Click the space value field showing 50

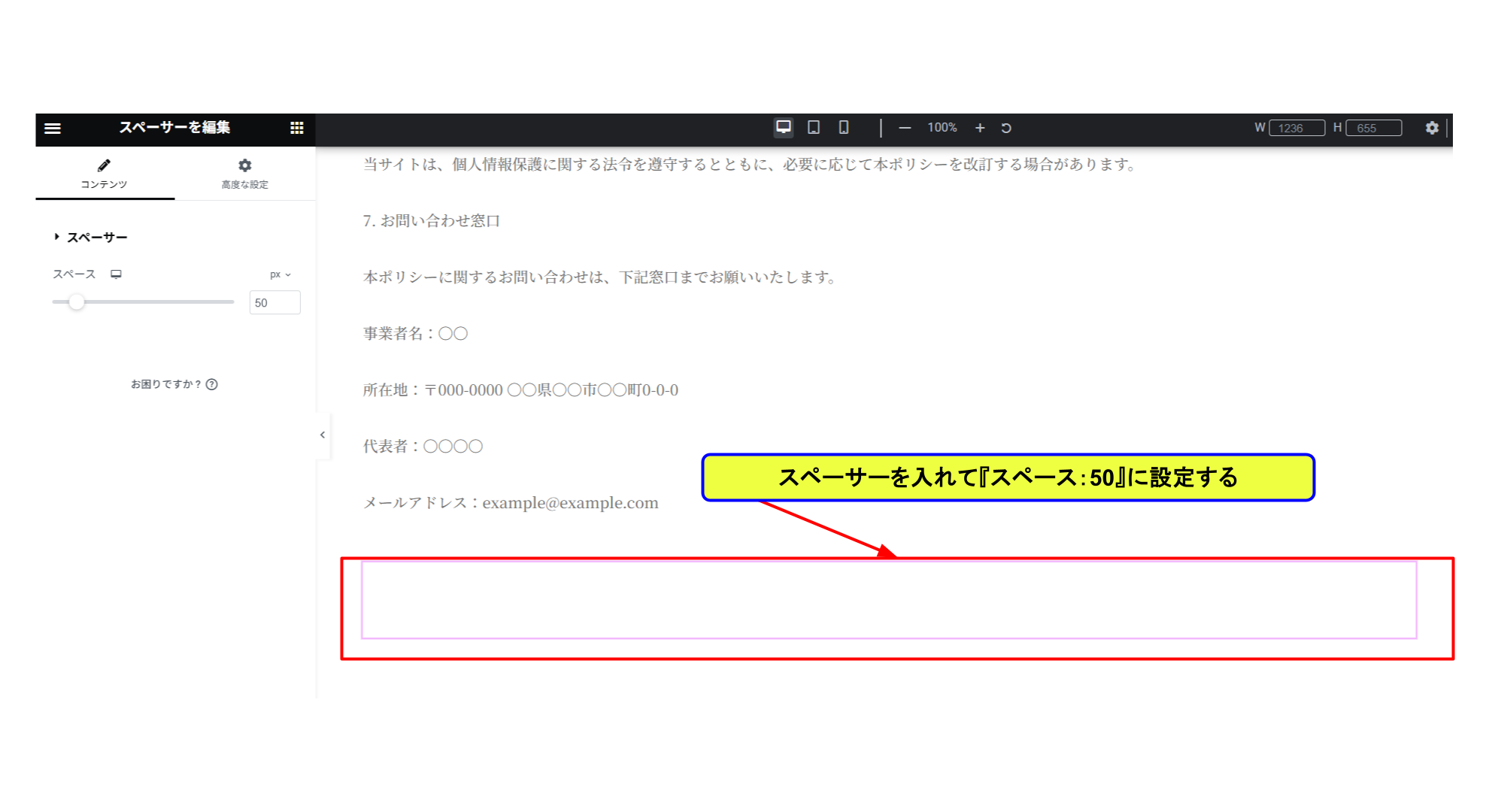coord(274,303)
